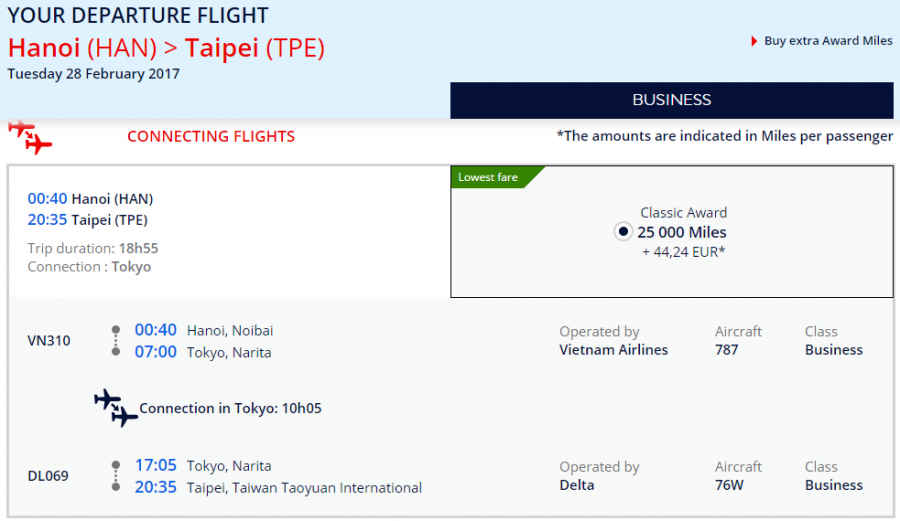This screenshot has width=900, height=521.
Task: Click the Connection in Tokyo: 10h05 text
Action: [230, 408]
